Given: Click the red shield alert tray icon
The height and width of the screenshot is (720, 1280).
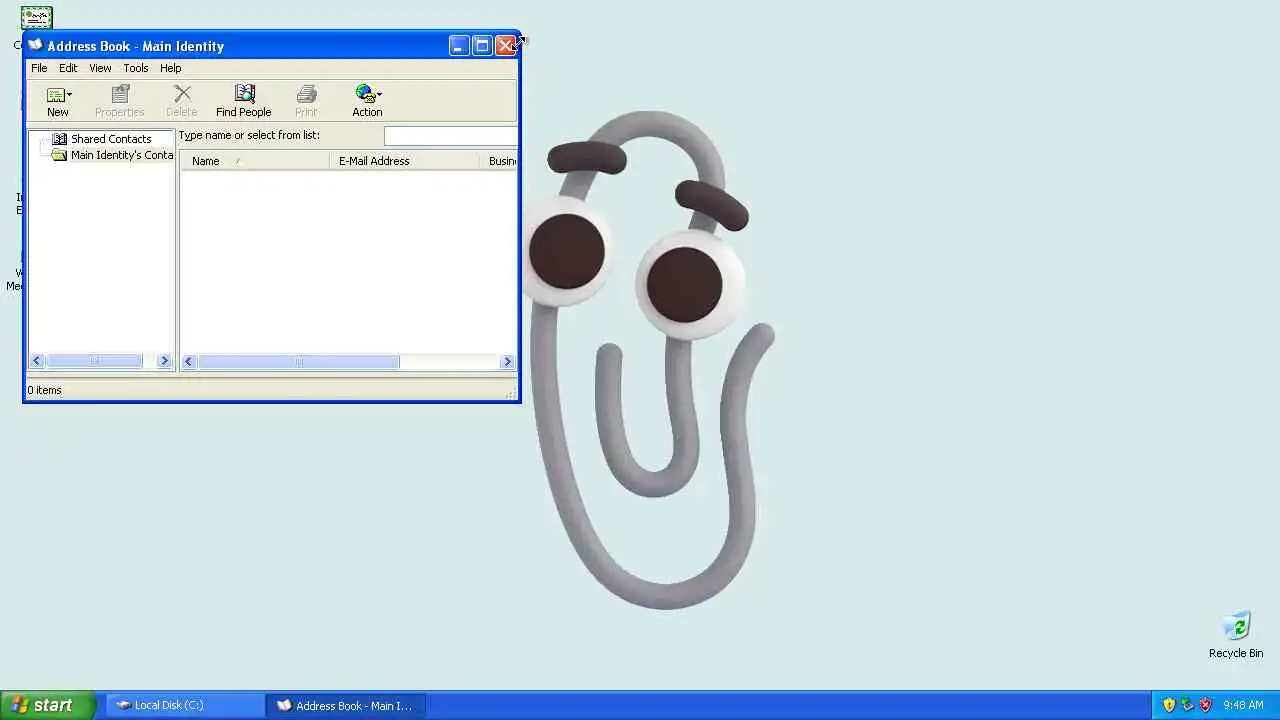Looking at the screenshot, I should (x=1205, y=705).
